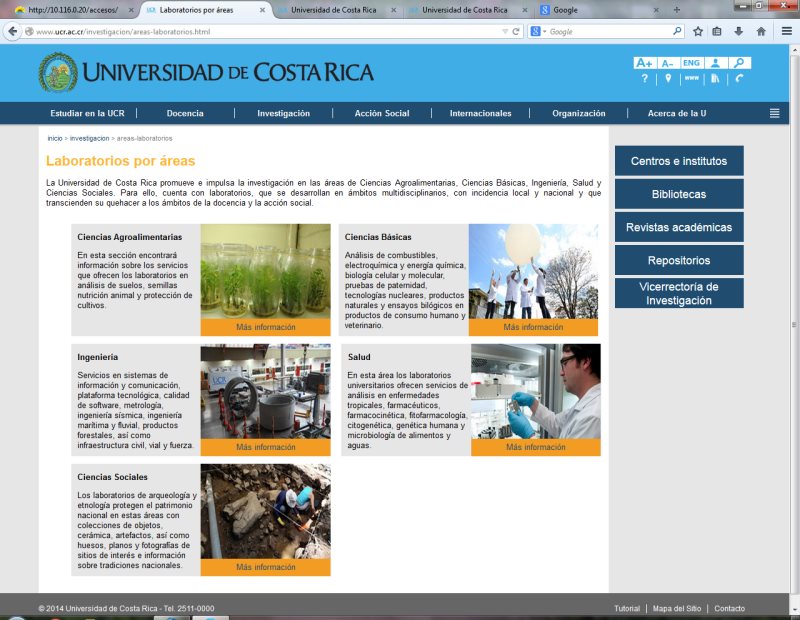Go back using the browser back arrow
The height and width of the screenshot is (620, 800).
click(13, 32)
